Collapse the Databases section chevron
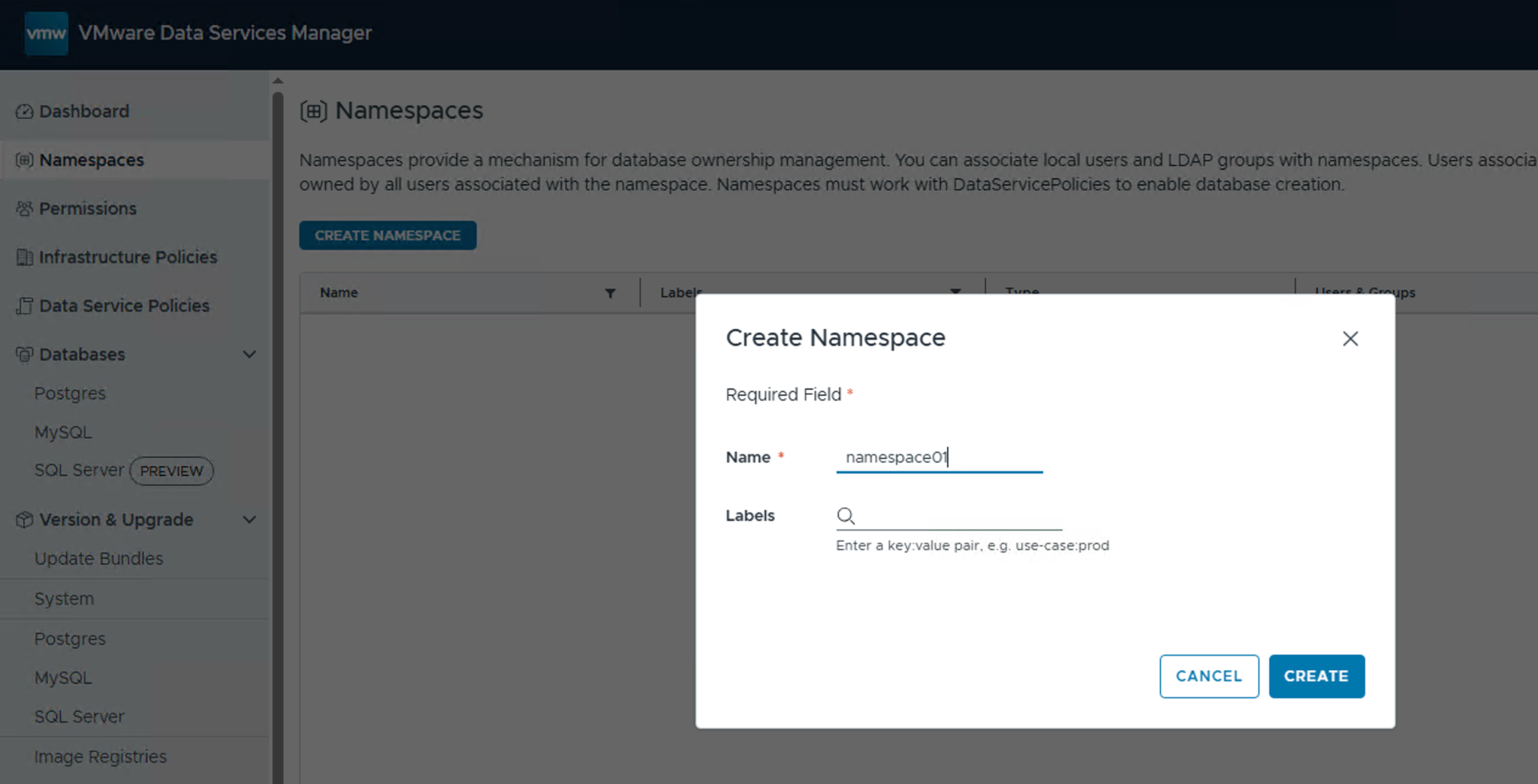This screenshot has width=1538, height=784. click(249, 354)
